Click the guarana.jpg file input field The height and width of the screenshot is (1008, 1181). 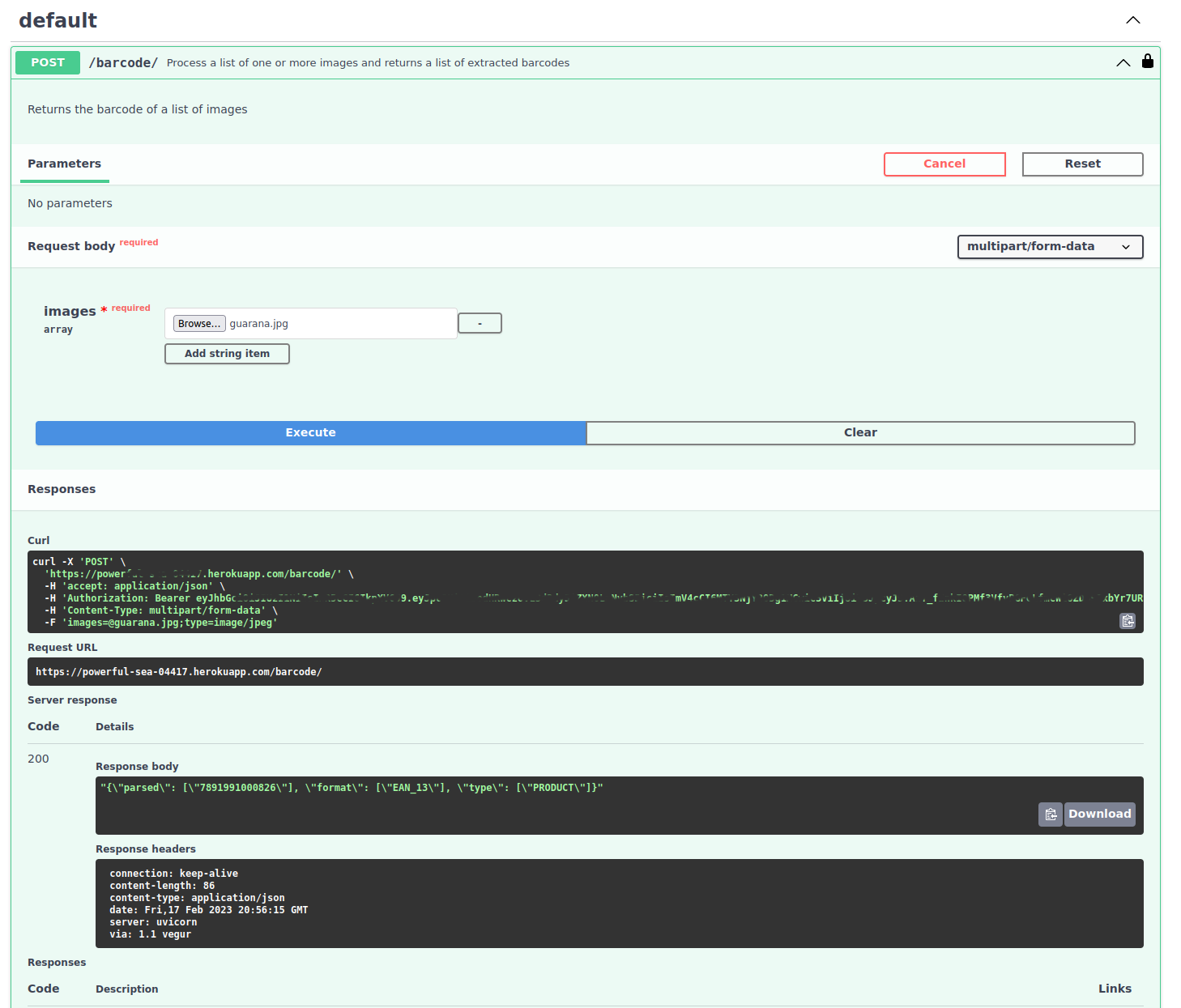(x=340, y=324)
